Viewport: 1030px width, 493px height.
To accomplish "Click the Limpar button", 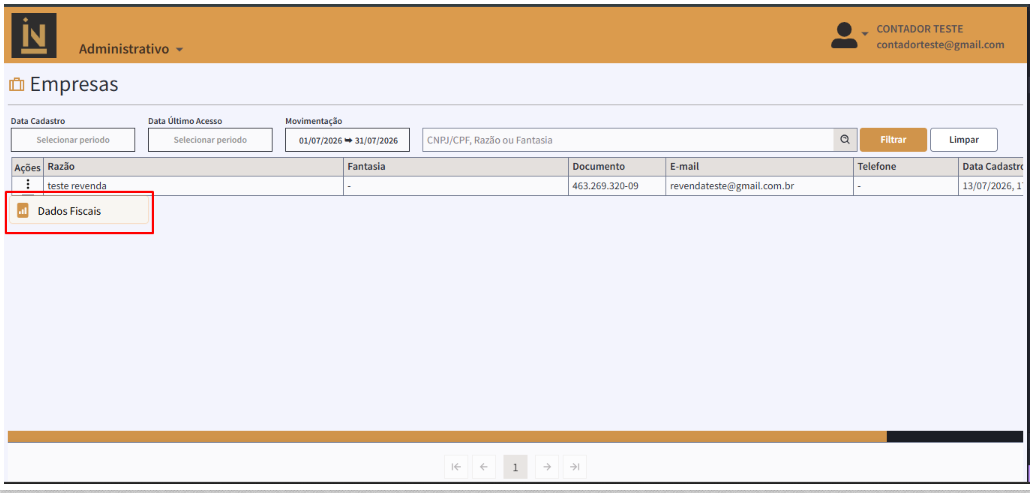I will (x=964, y=140).
